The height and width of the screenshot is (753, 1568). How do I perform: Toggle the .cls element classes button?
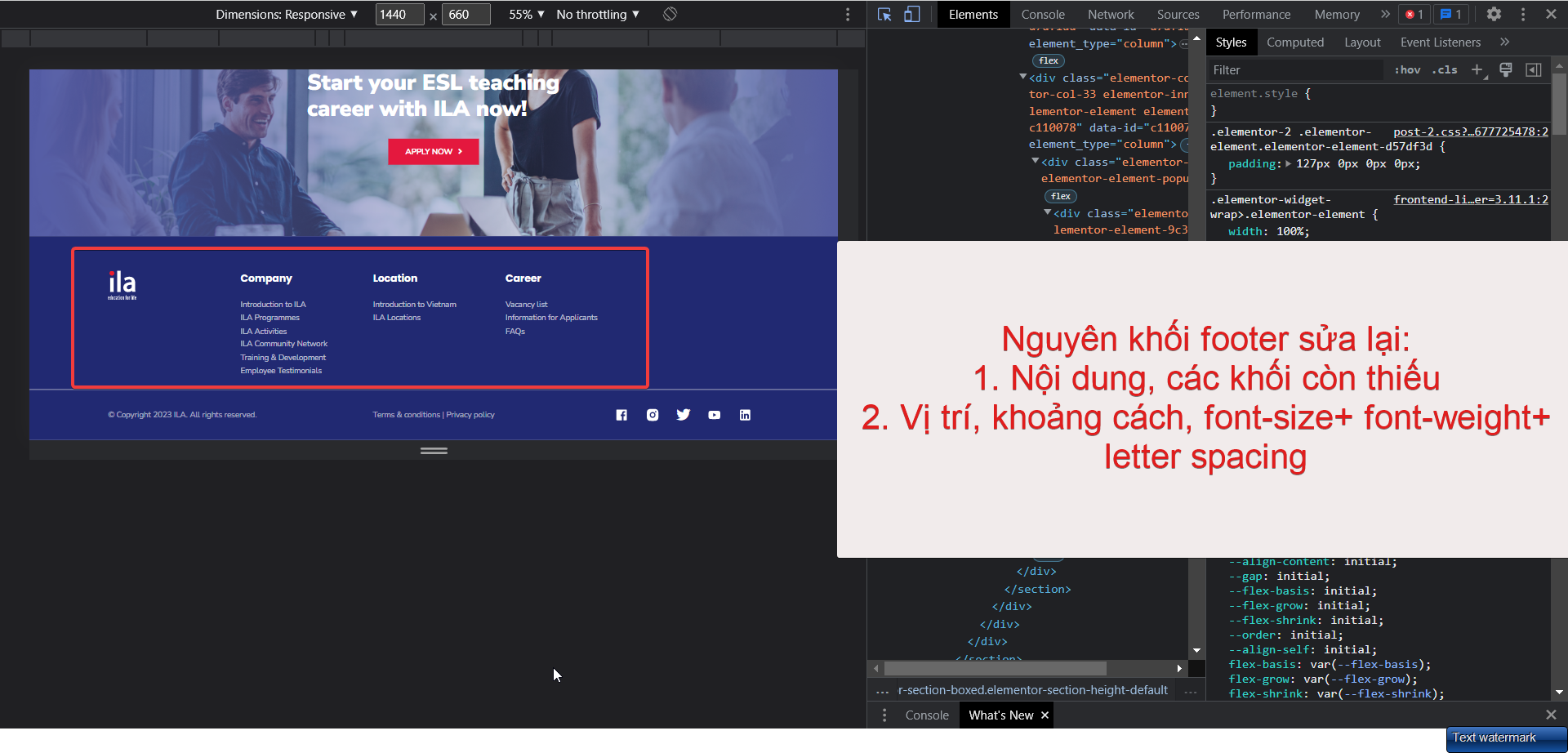pos(1445,70)
